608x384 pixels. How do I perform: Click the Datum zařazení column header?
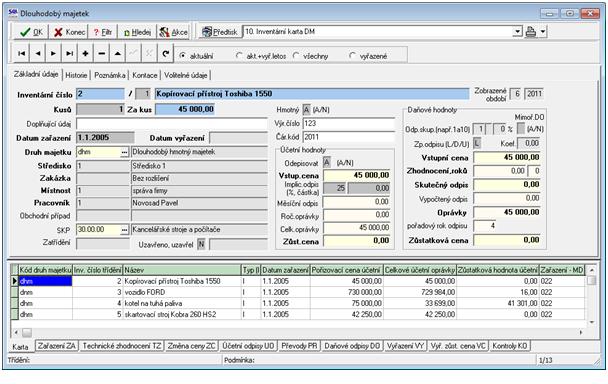pos(285,270)
